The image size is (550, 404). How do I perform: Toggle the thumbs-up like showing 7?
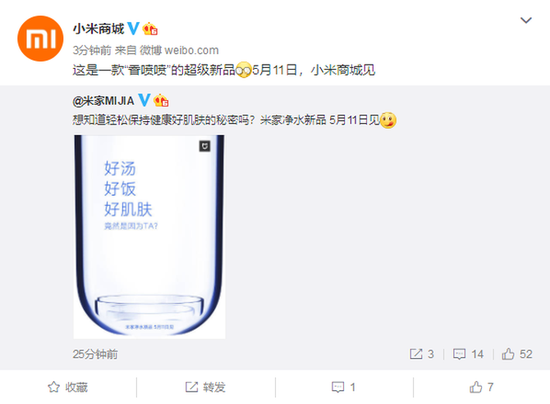coord(482,387)
